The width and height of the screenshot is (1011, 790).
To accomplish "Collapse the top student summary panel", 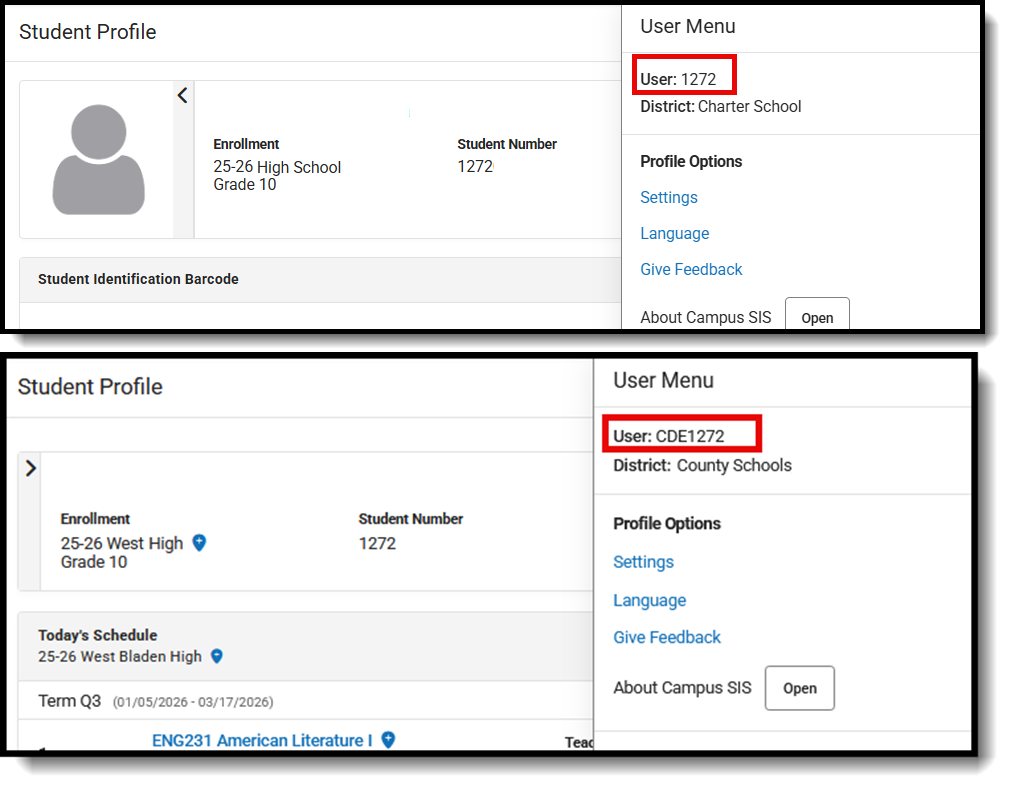I will tap(183, 95).
